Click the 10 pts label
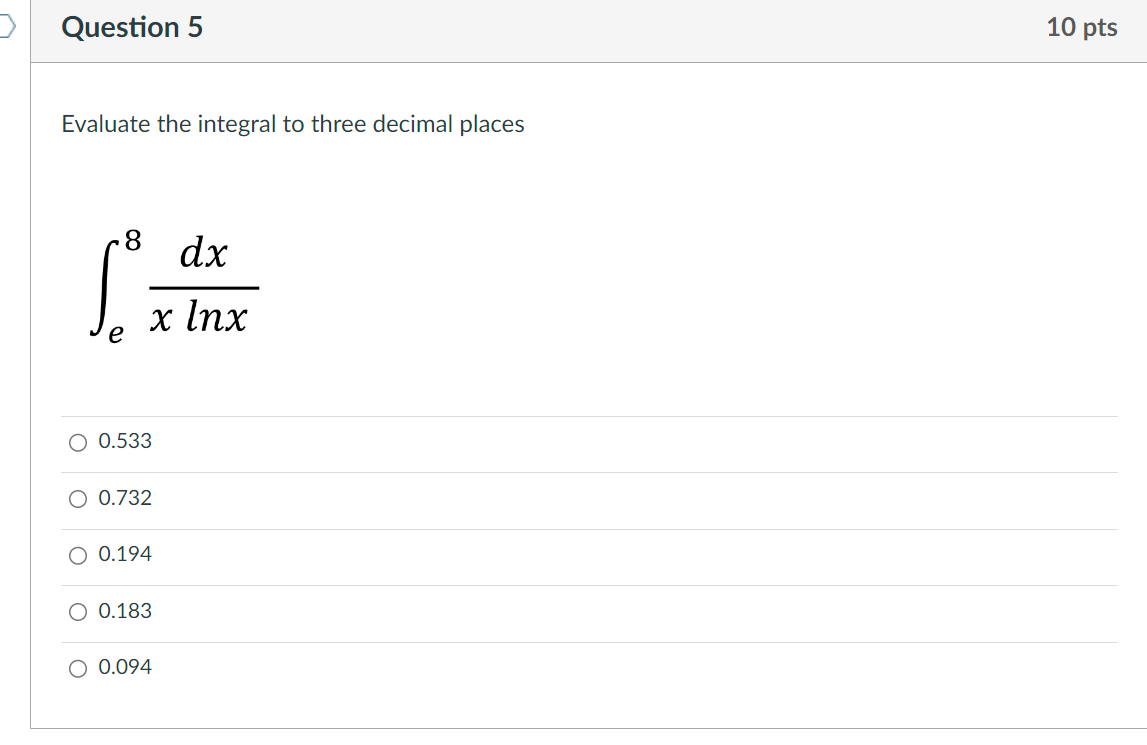1147x745 pixels. (1080, 27)
